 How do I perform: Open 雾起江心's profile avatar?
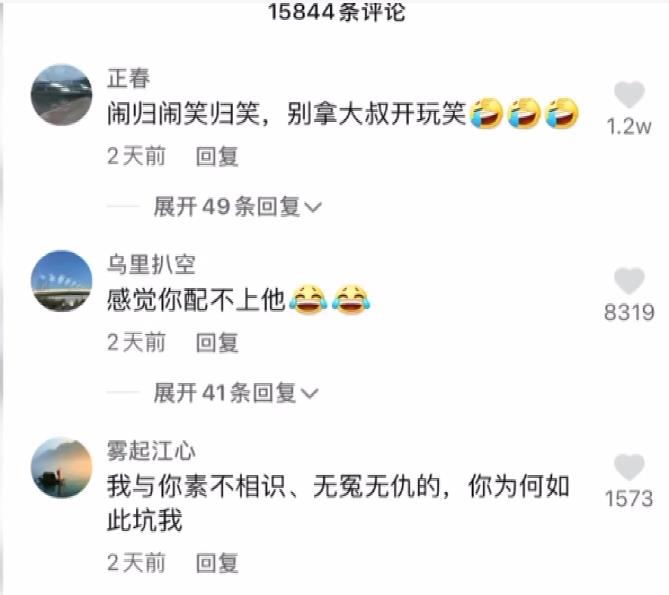tap(61, 467)
